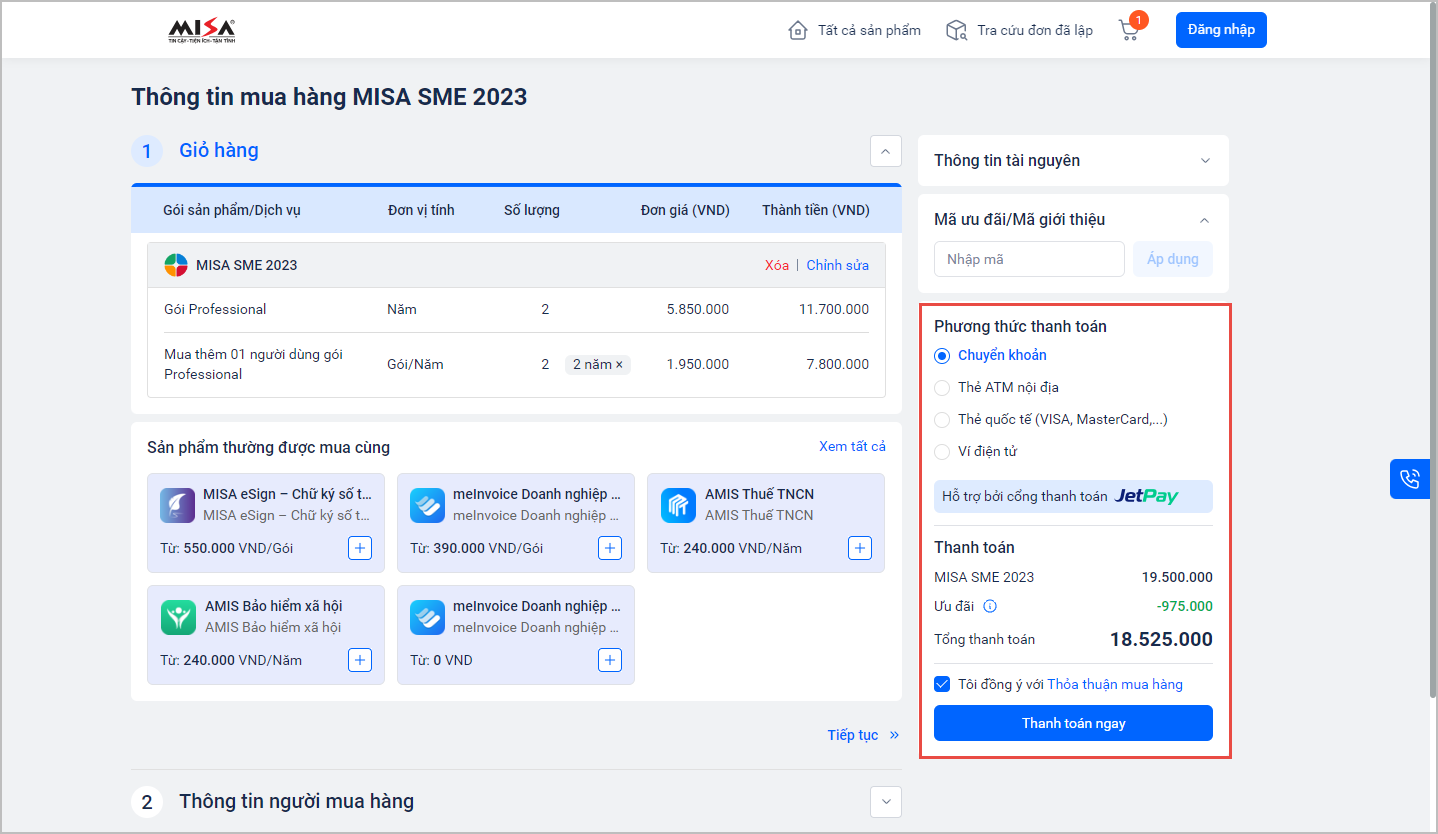
Task: Click the Nhập mã promo code field
Action: coord(1028,259)
